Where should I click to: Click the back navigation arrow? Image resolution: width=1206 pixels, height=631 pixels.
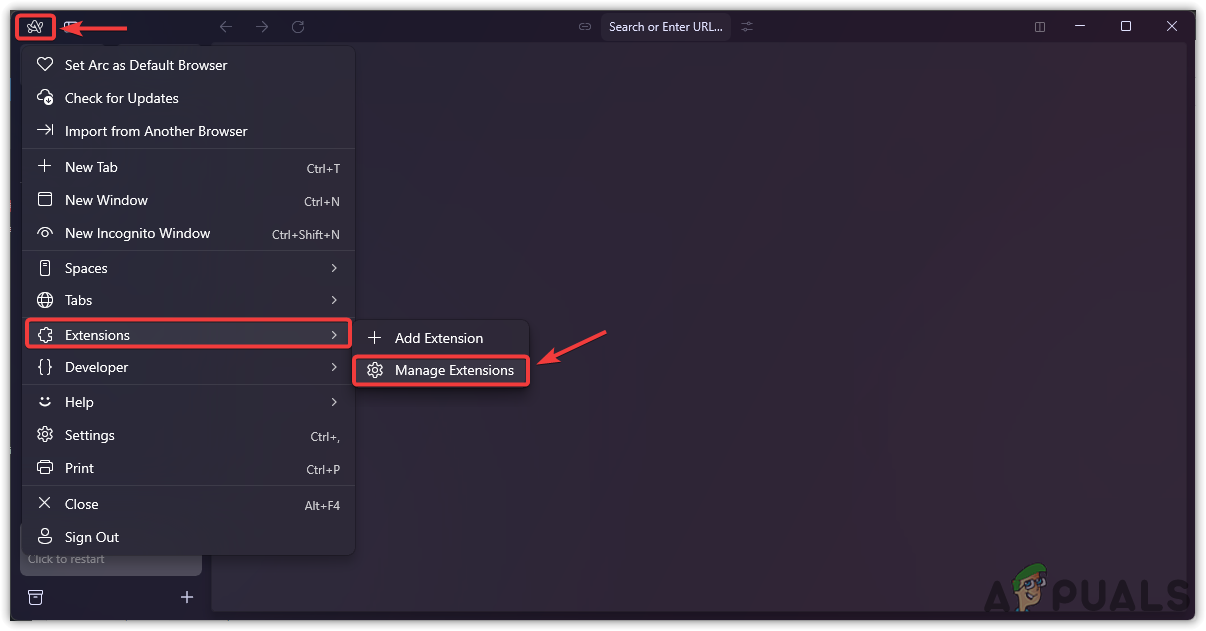225,26
